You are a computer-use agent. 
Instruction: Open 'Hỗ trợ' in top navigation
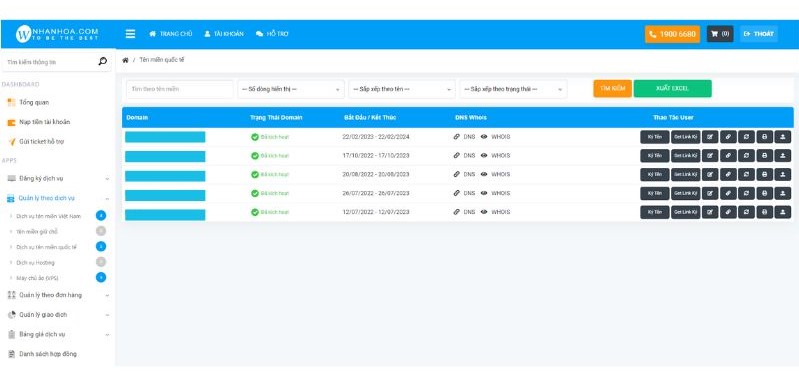click(x=272, y=34)
